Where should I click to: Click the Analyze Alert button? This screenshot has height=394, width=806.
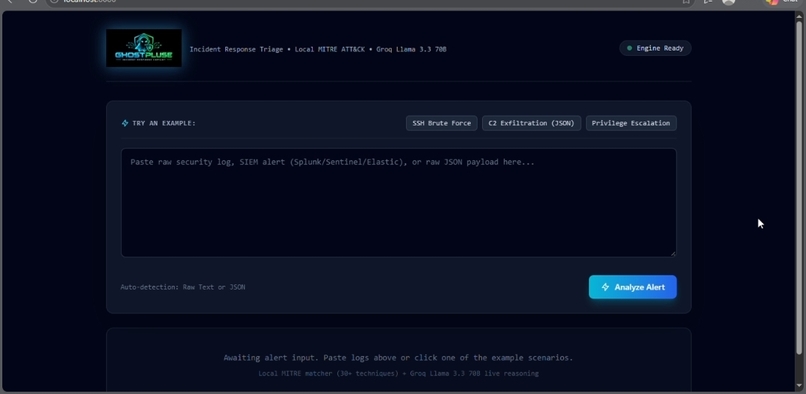(x=632, y=287)
